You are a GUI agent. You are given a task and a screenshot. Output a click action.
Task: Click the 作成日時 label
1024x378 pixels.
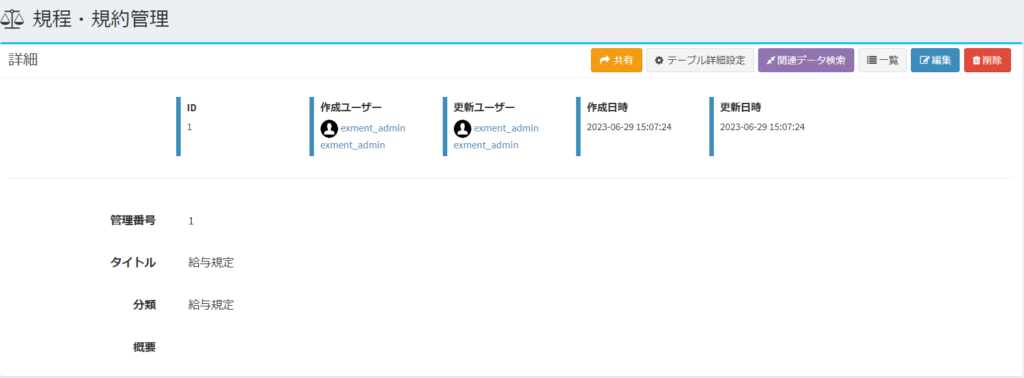[607, 107]
